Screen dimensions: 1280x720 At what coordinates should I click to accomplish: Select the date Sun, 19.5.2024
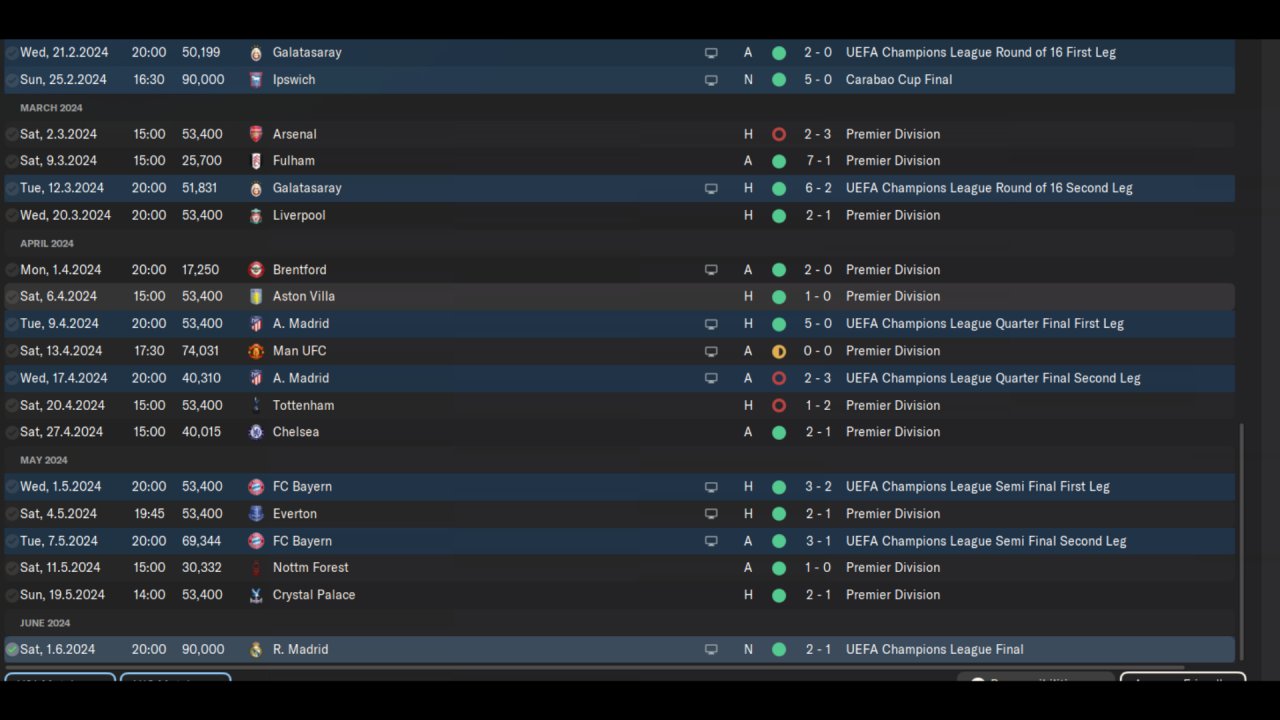coord(62,594)
